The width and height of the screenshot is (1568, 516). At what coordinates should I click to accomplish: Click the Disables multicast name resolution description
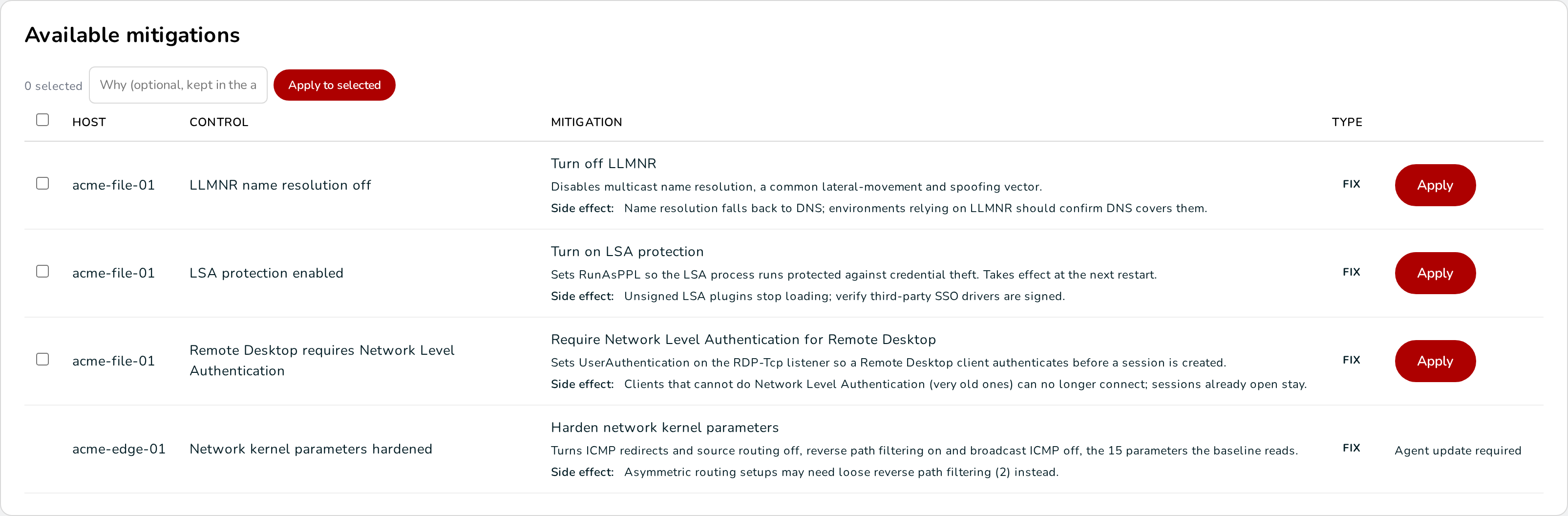click(x=796, y=187)
